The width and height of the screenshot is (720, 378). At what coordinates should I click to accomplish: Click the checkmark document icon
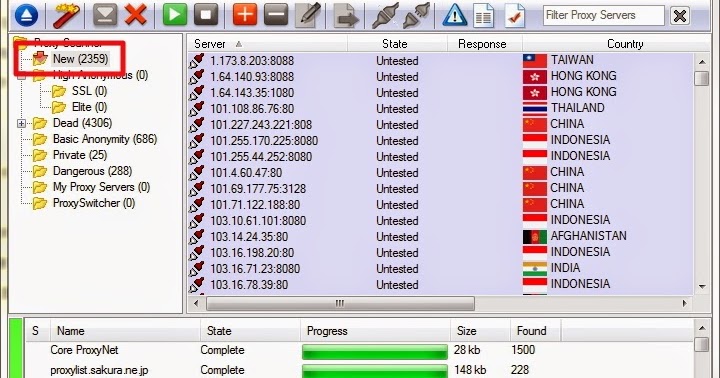click(x=514, y=16)
